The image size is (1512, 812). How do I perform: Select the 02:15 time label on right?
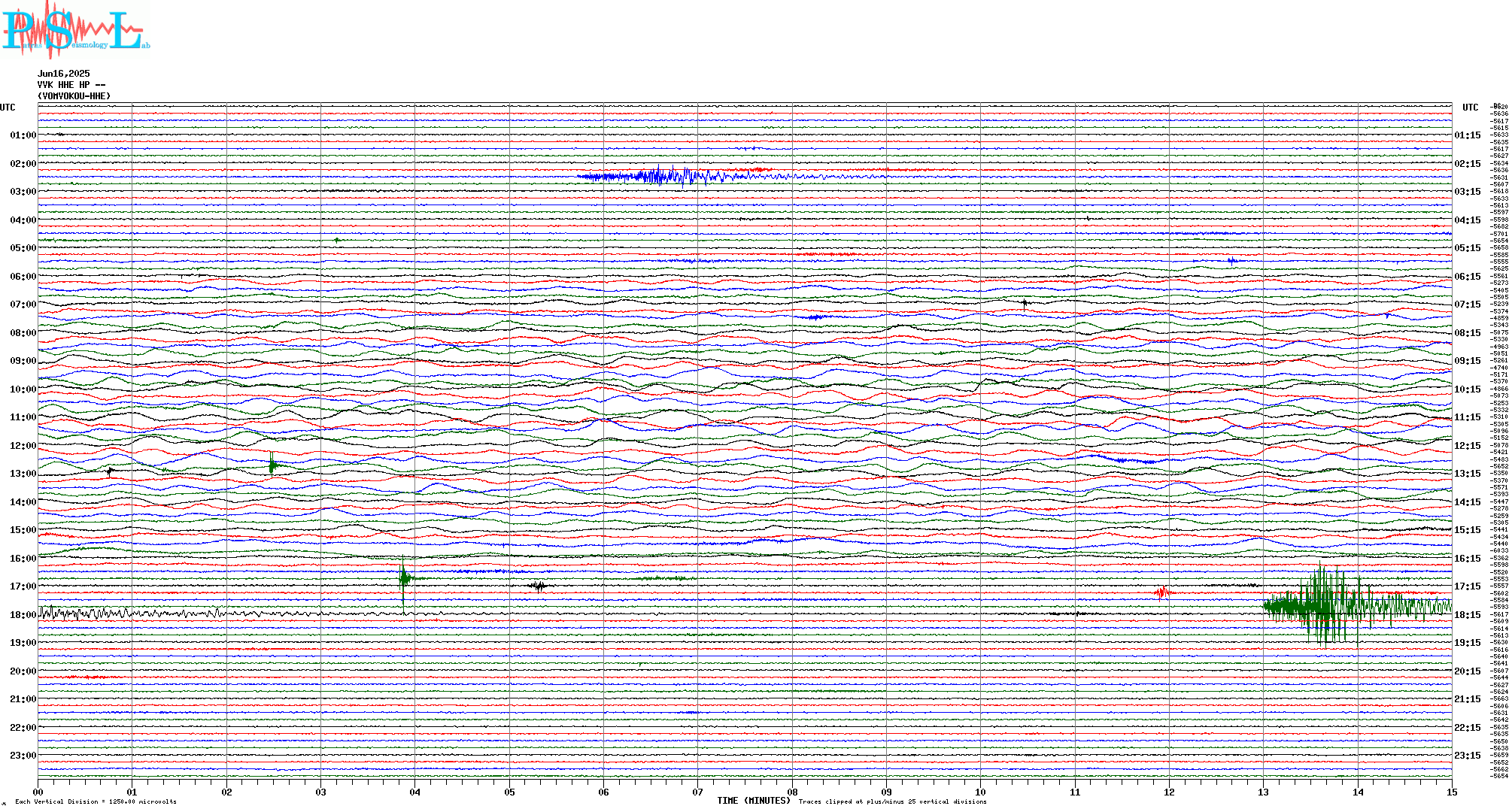click(x=1467, y=164)
